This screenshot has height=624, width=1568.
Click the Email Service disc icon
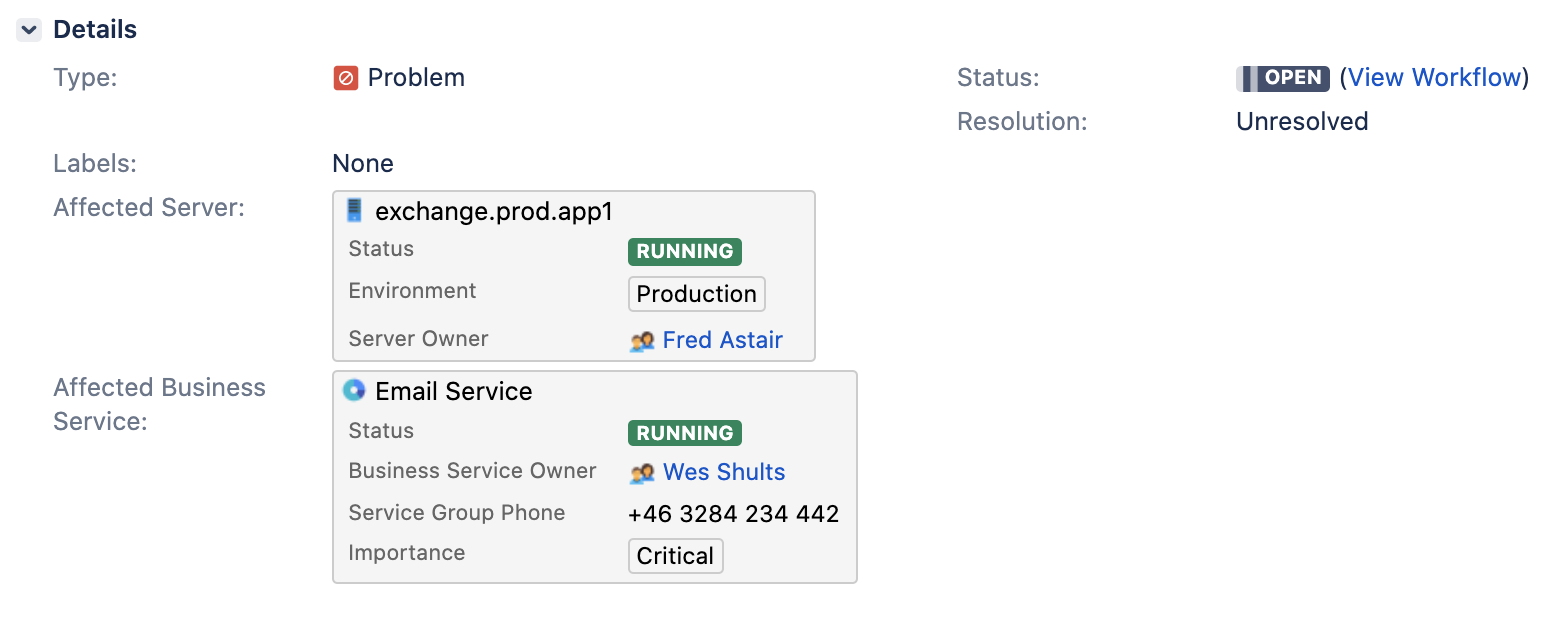[354, 391]
